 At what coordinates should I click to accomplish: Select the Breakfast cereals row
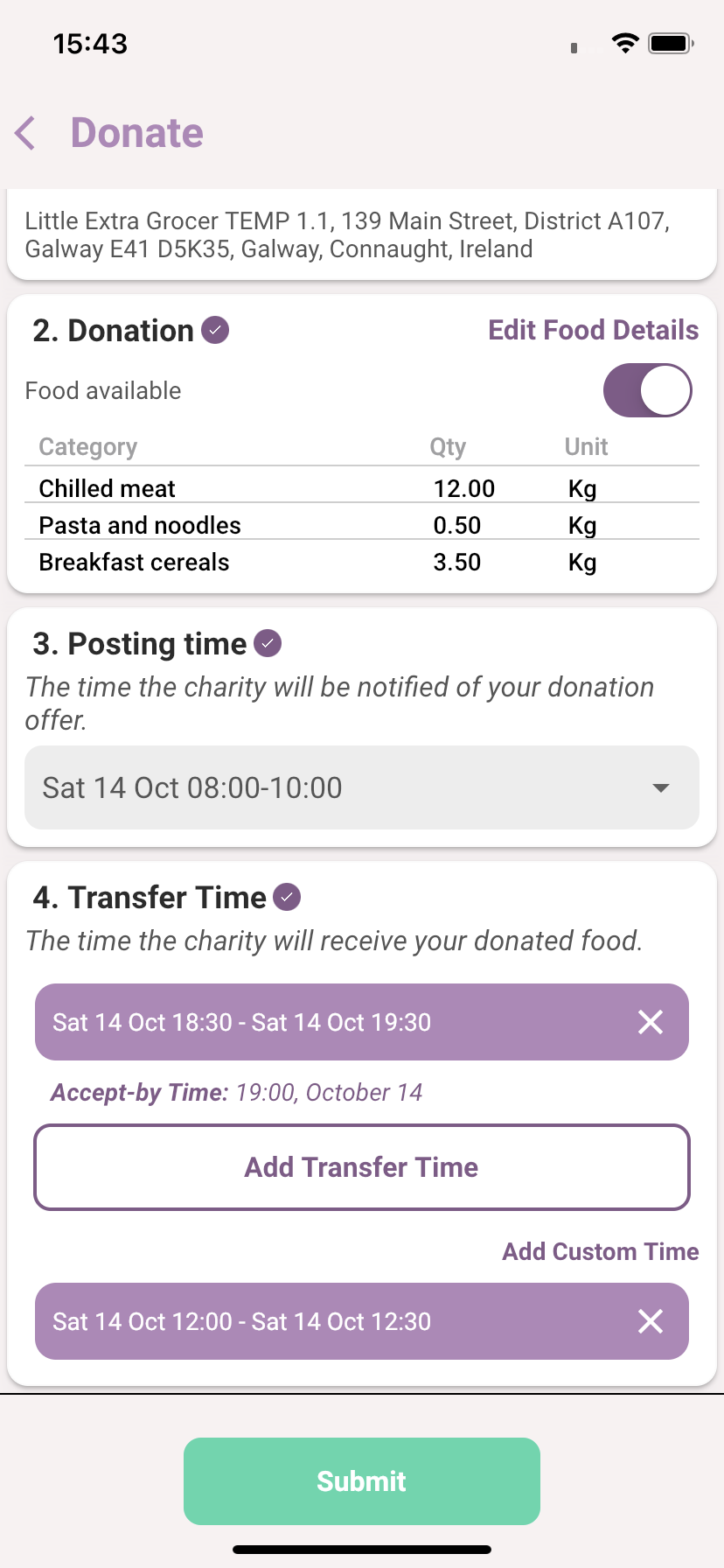point(362,562)
